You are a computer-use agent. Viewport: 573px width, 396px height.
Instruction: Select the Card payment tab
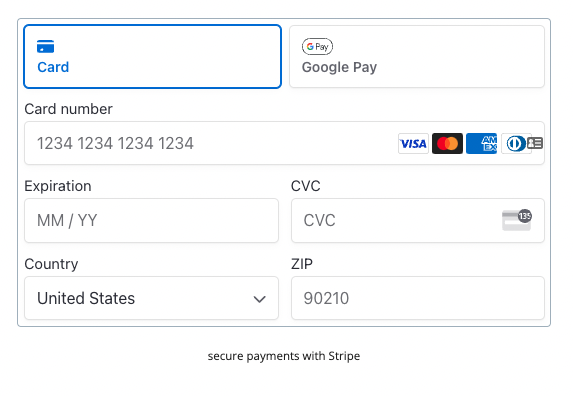coord(152,57)
